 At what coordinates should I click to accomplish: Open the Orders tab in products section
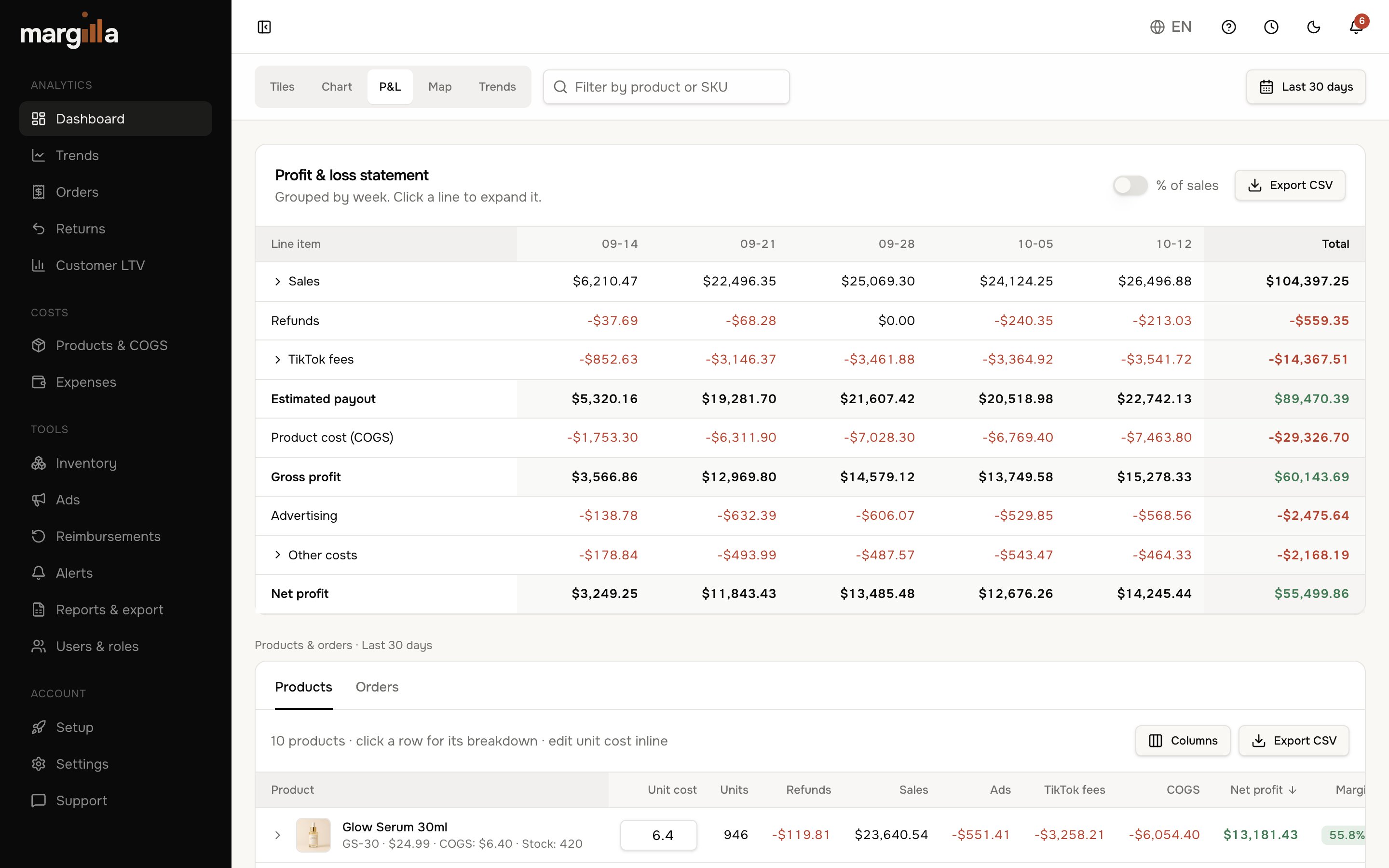pos(377,687)
